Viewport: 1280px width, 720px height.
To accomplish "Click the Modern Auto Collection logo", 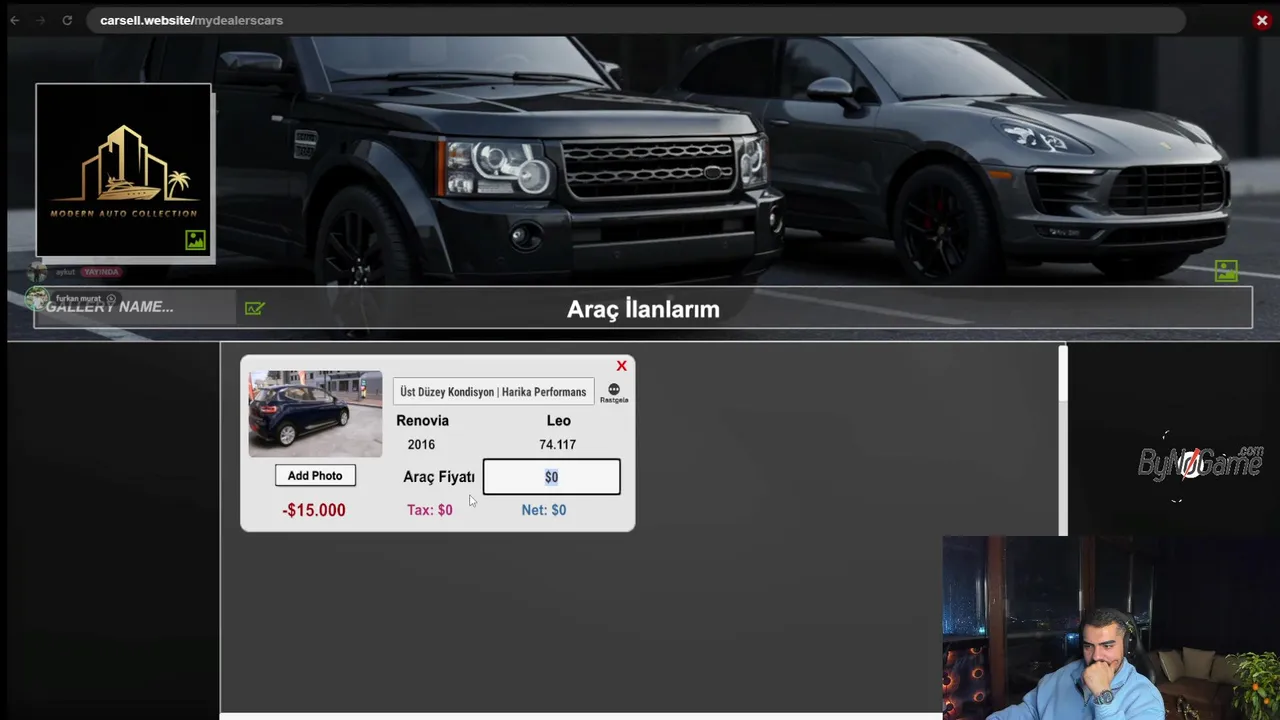I will pyautogui.click(x=124, y=171).
